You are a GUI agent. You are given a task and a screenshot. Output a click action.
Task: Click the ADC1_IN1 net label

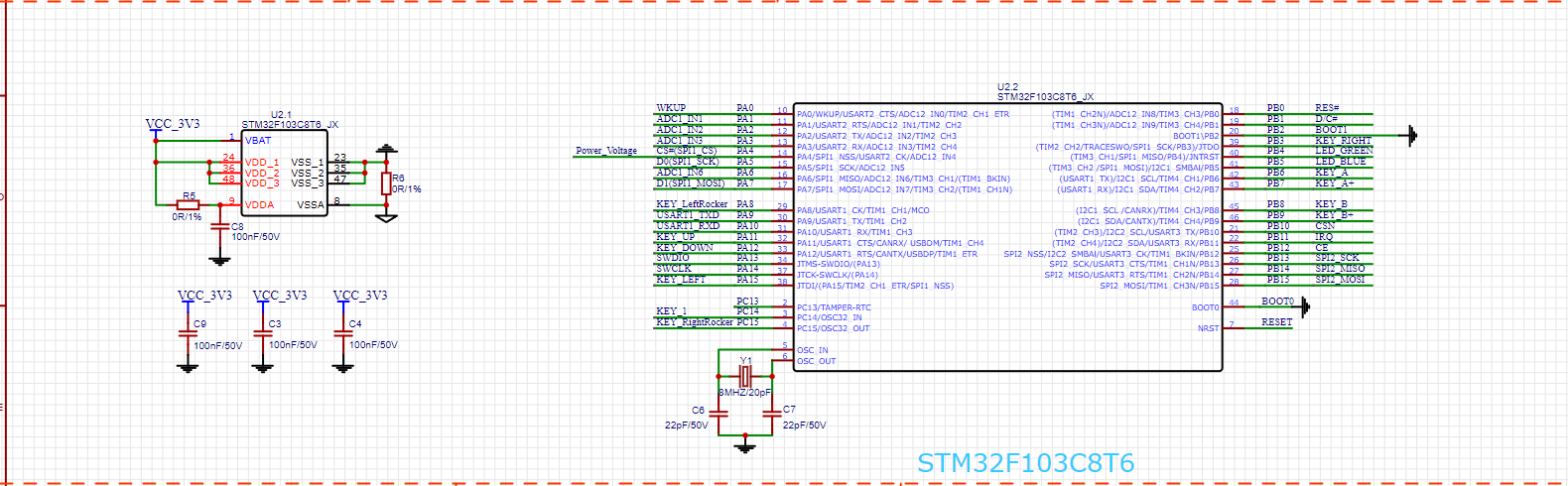coord(680,119)
